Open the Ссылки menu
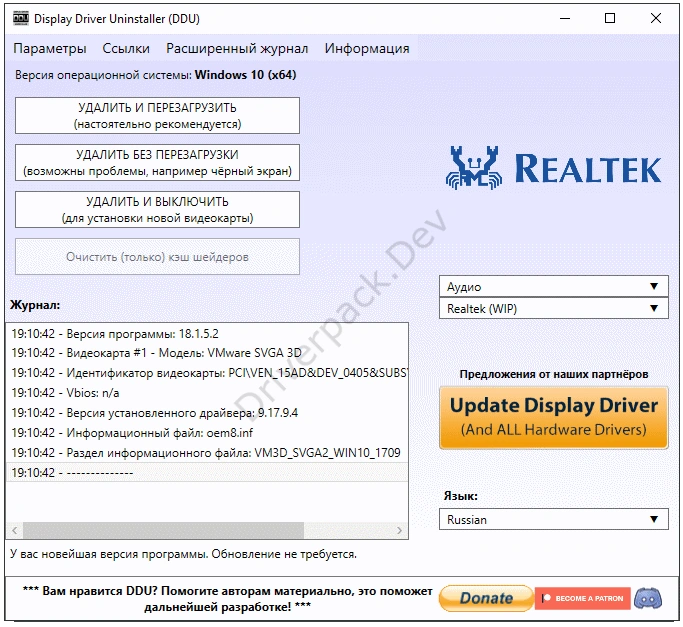The height and width of the screenshot is (627, 683). click(x=126, y=48)
